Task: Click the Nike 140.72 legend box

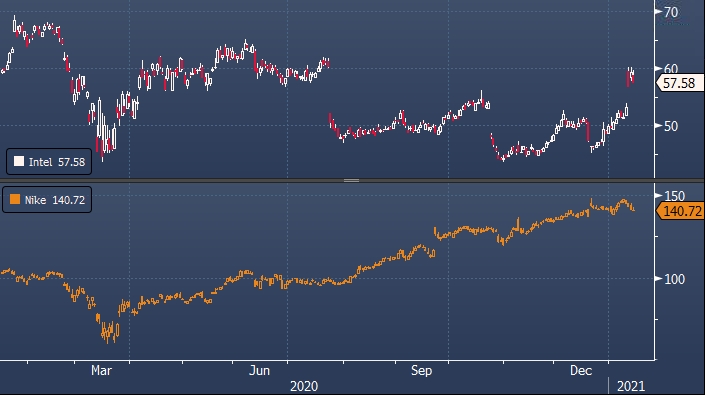Action: (x=47, y=200)
